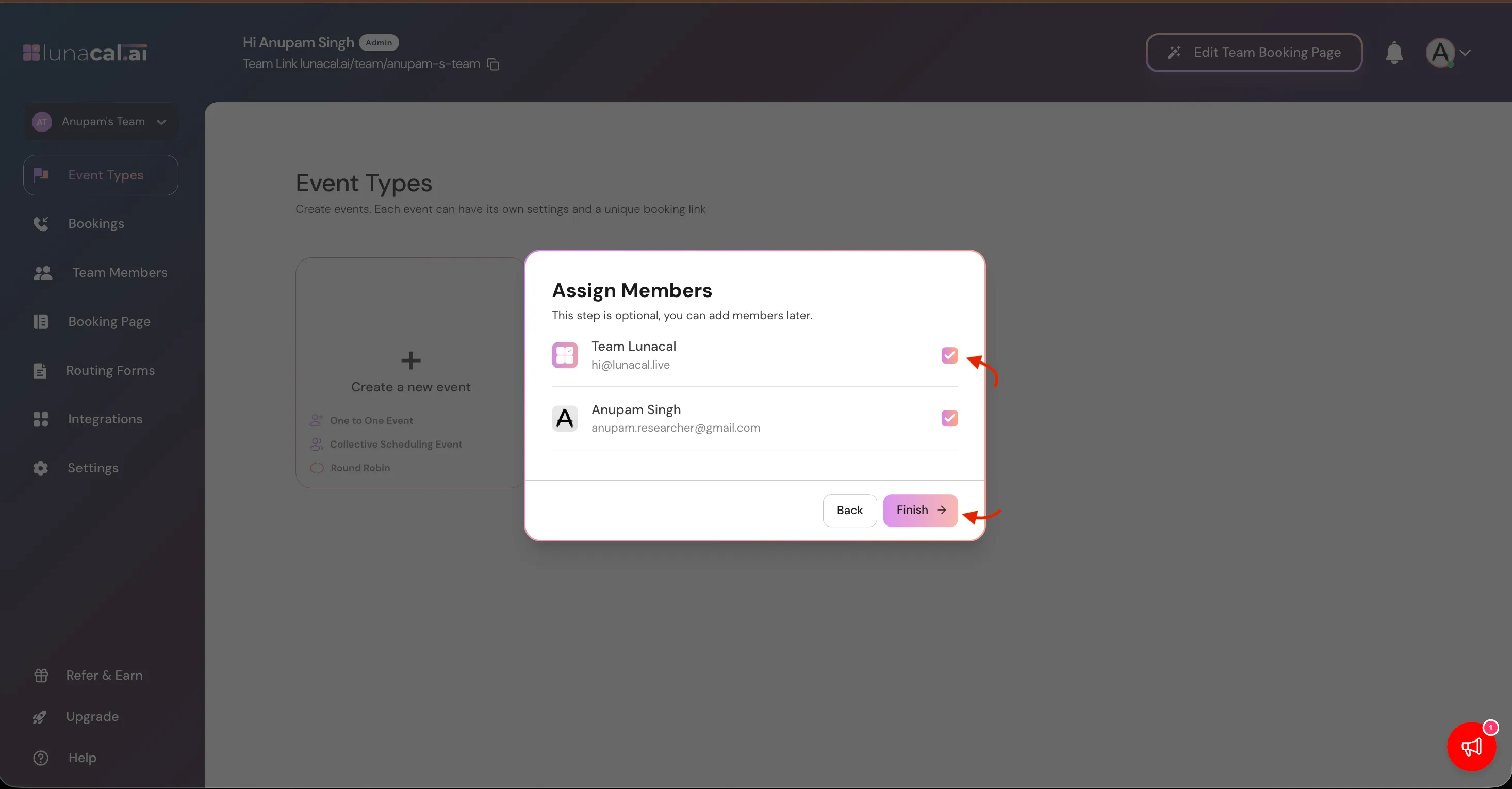Click the copy team link icon
This screenshot has height=789, width=1512.
(x=493, y=64)
